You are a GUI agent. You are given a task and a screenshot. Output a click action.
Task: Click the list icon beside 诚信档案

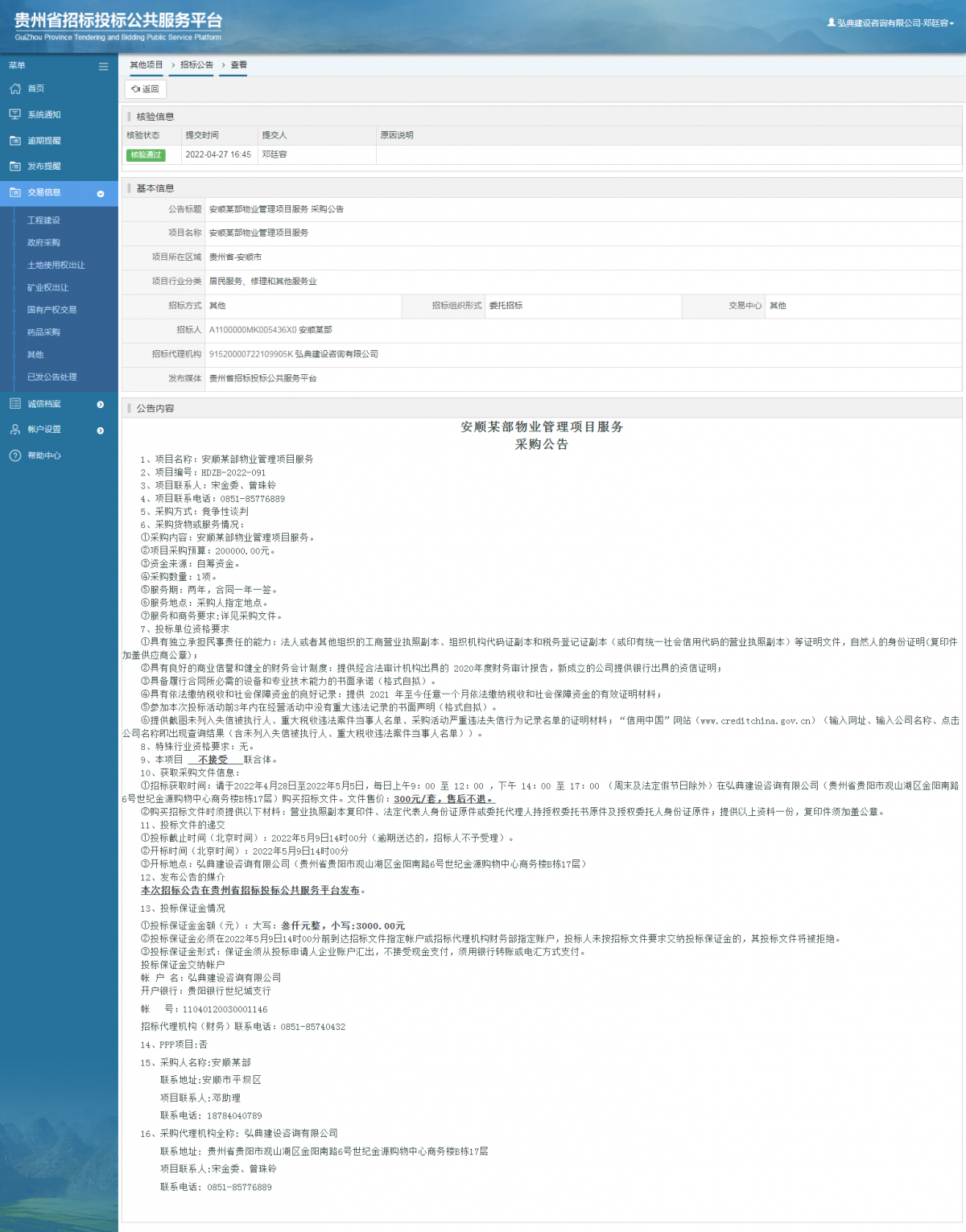14,404
